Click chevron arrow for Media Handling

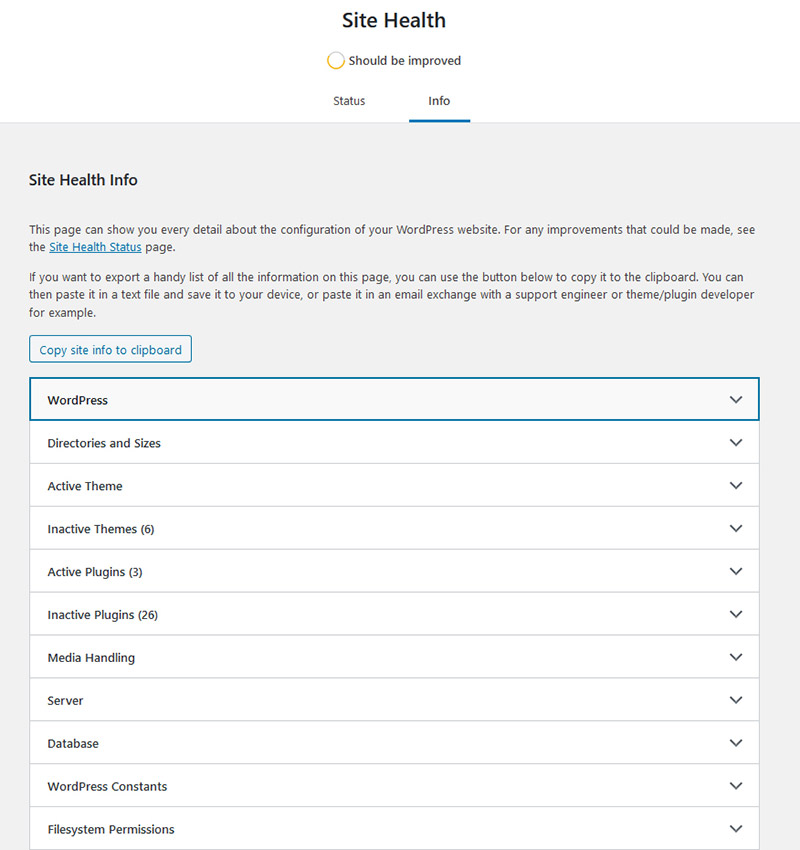click(736, 656)
